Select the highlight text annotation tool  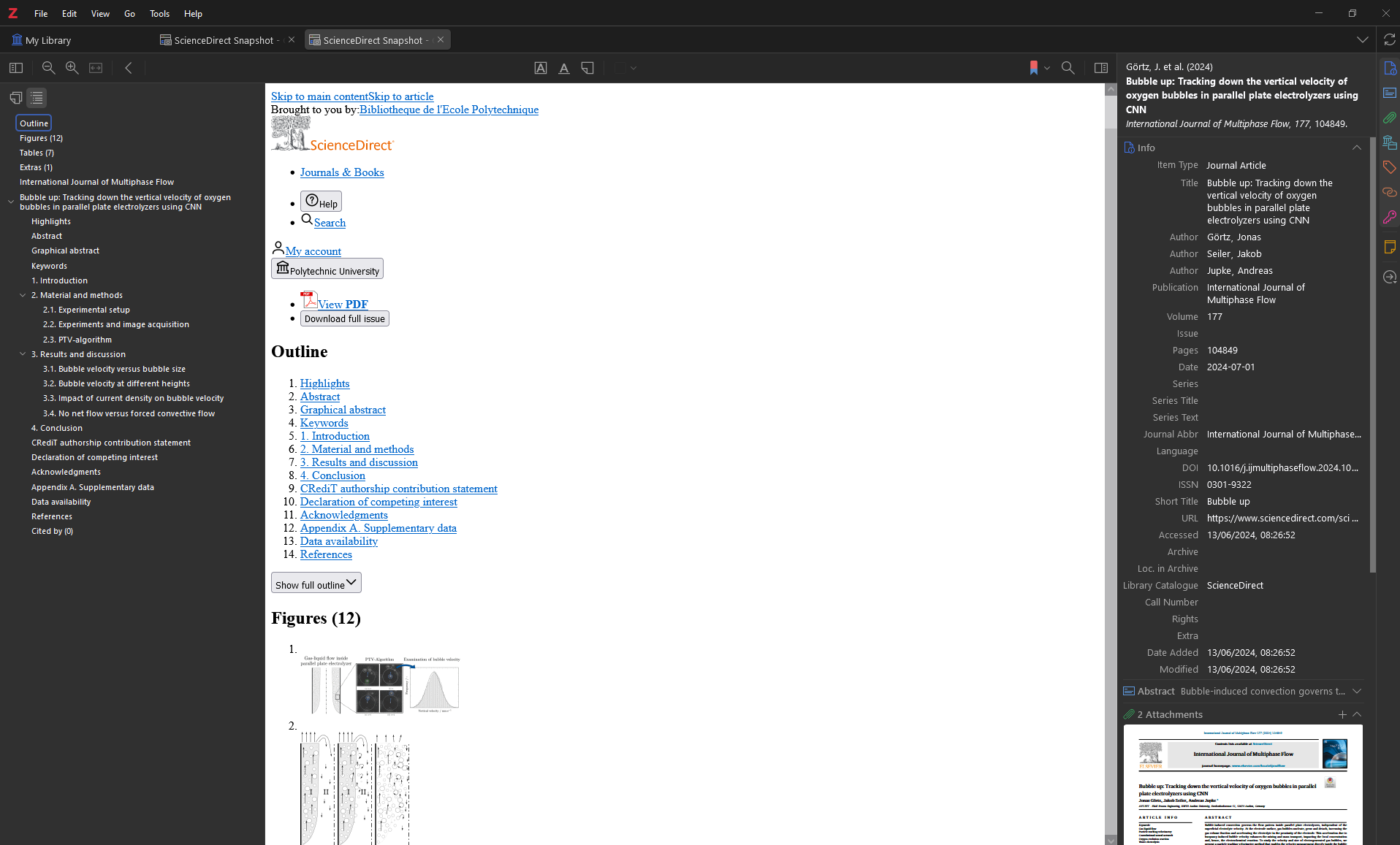(x=541, y=68)
